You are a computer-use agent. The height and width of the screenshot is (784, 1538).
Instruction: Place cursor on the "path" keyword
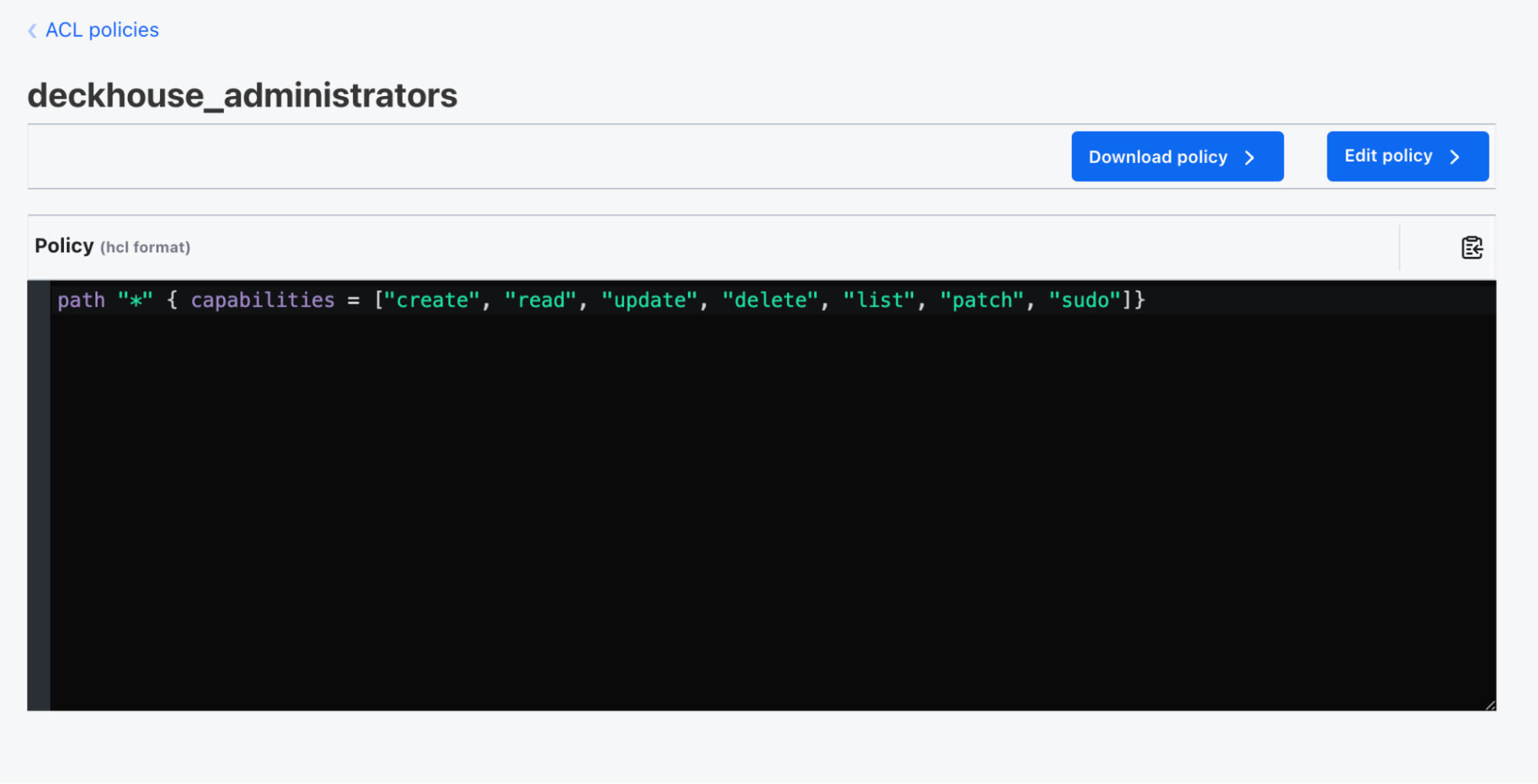coord(81,300)
